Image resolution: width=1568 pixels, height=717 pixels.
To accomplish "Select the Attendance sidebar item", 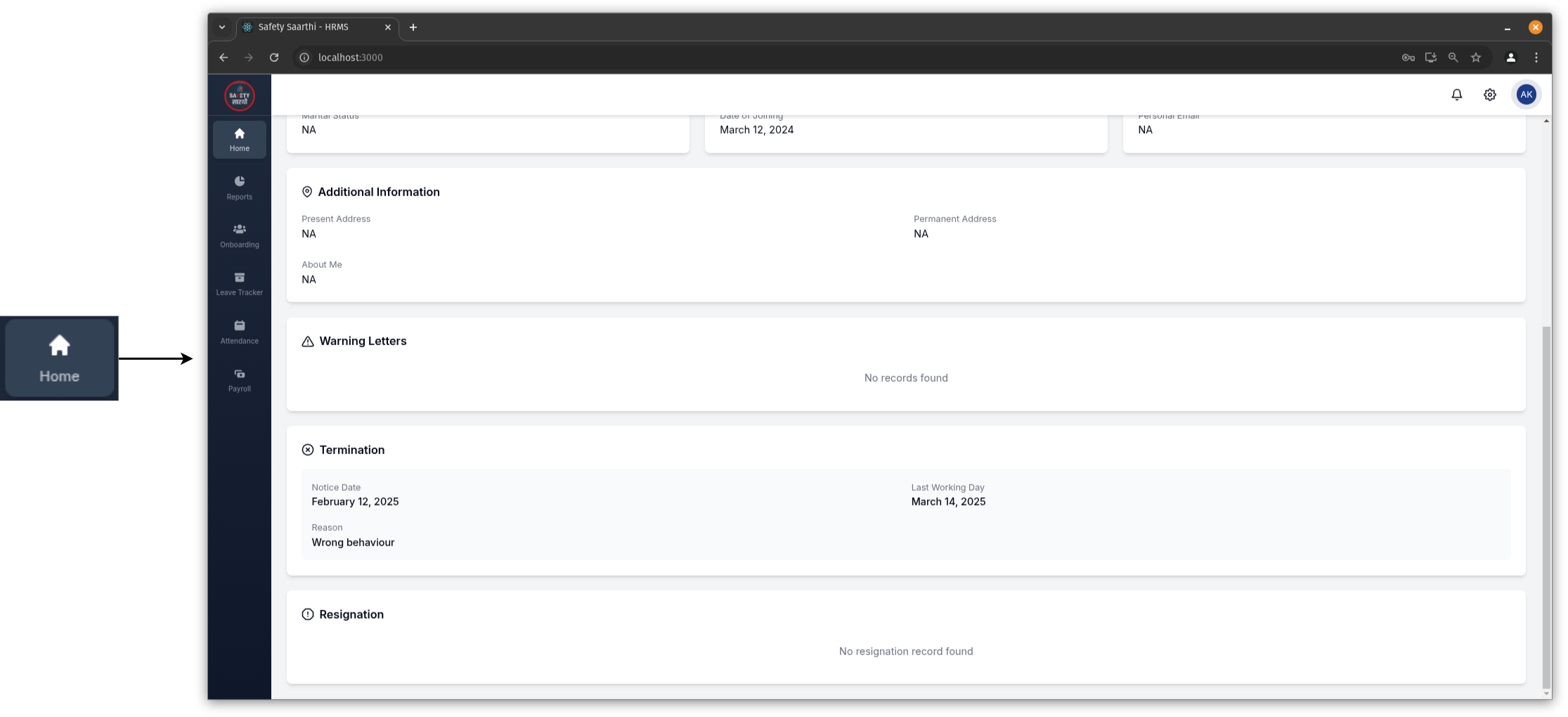I will click(239, 332).
